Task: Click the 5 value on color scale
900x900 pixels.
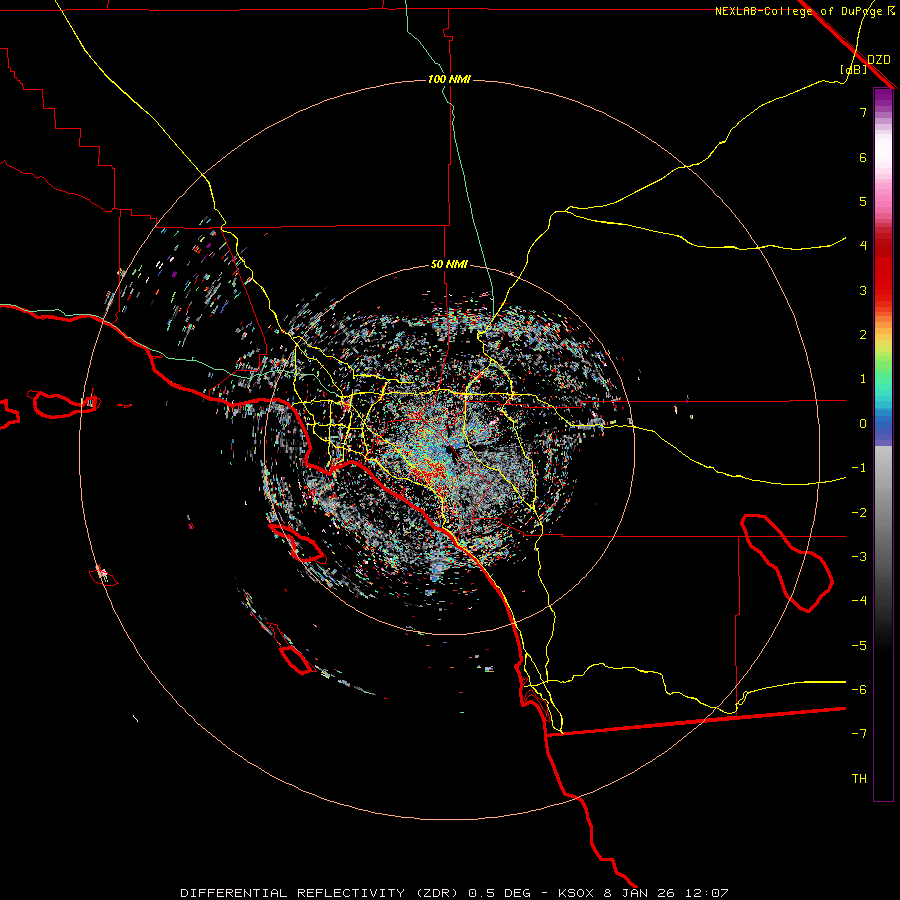Action: [863, 201]
